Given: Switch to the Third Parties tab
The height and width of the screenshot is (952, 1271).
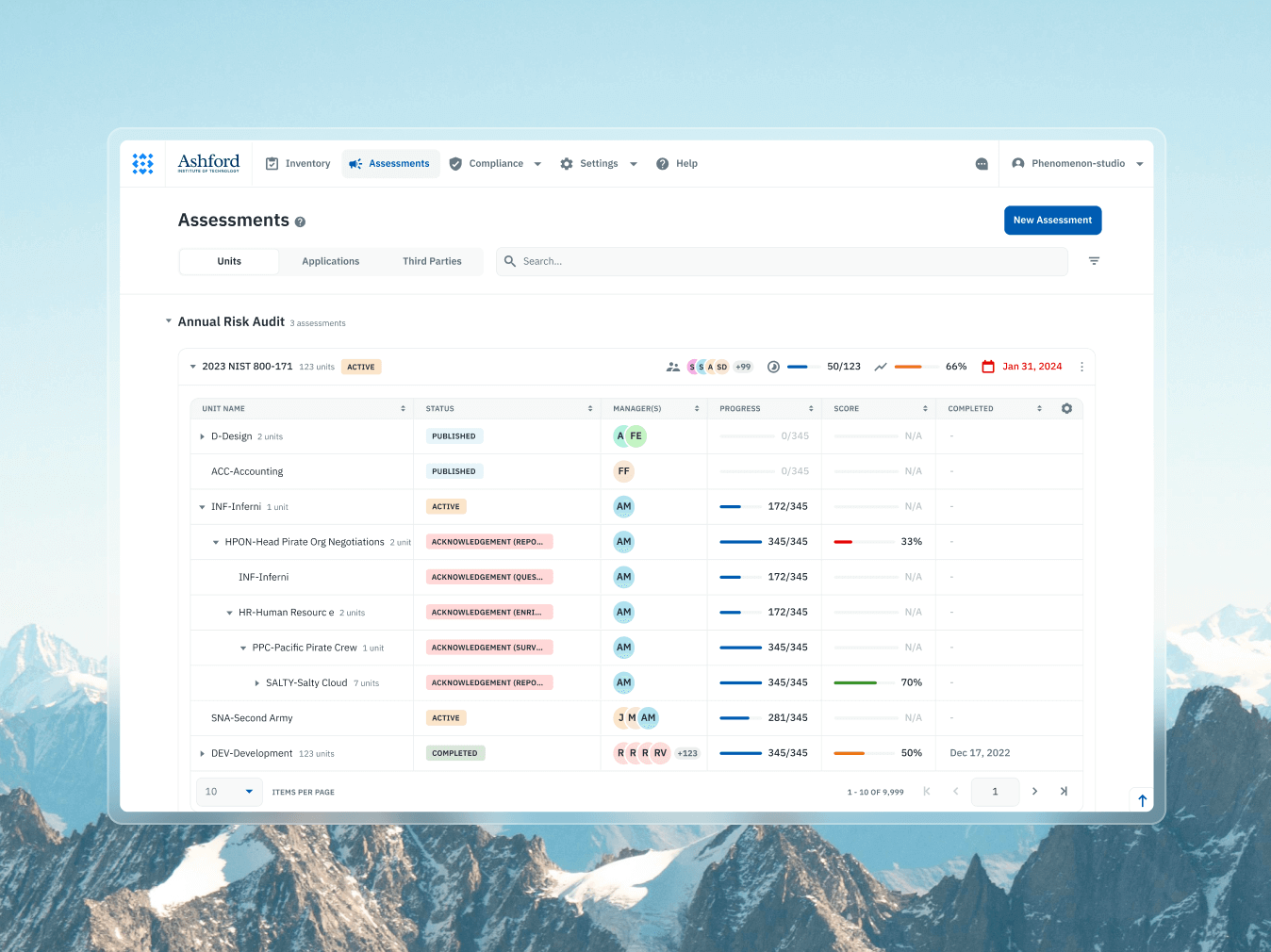Looking at the screenshot, I should point(432,261).
